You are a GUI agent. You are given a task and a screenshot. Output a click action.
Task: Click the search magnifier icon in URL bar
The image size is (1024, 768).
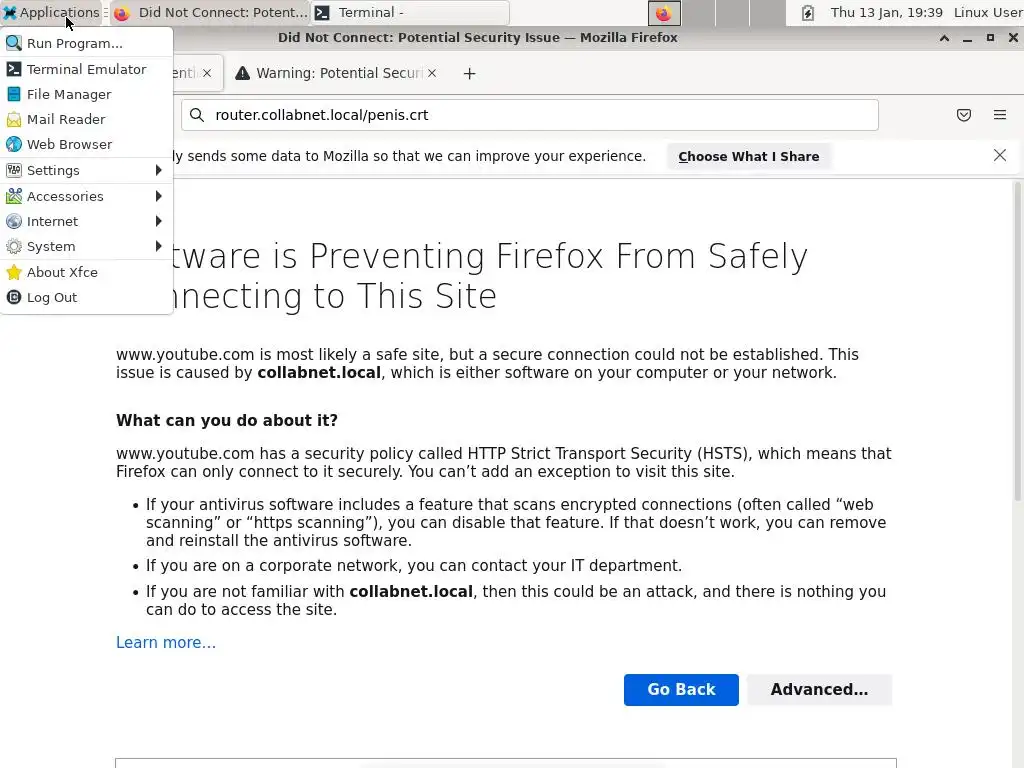197,115
